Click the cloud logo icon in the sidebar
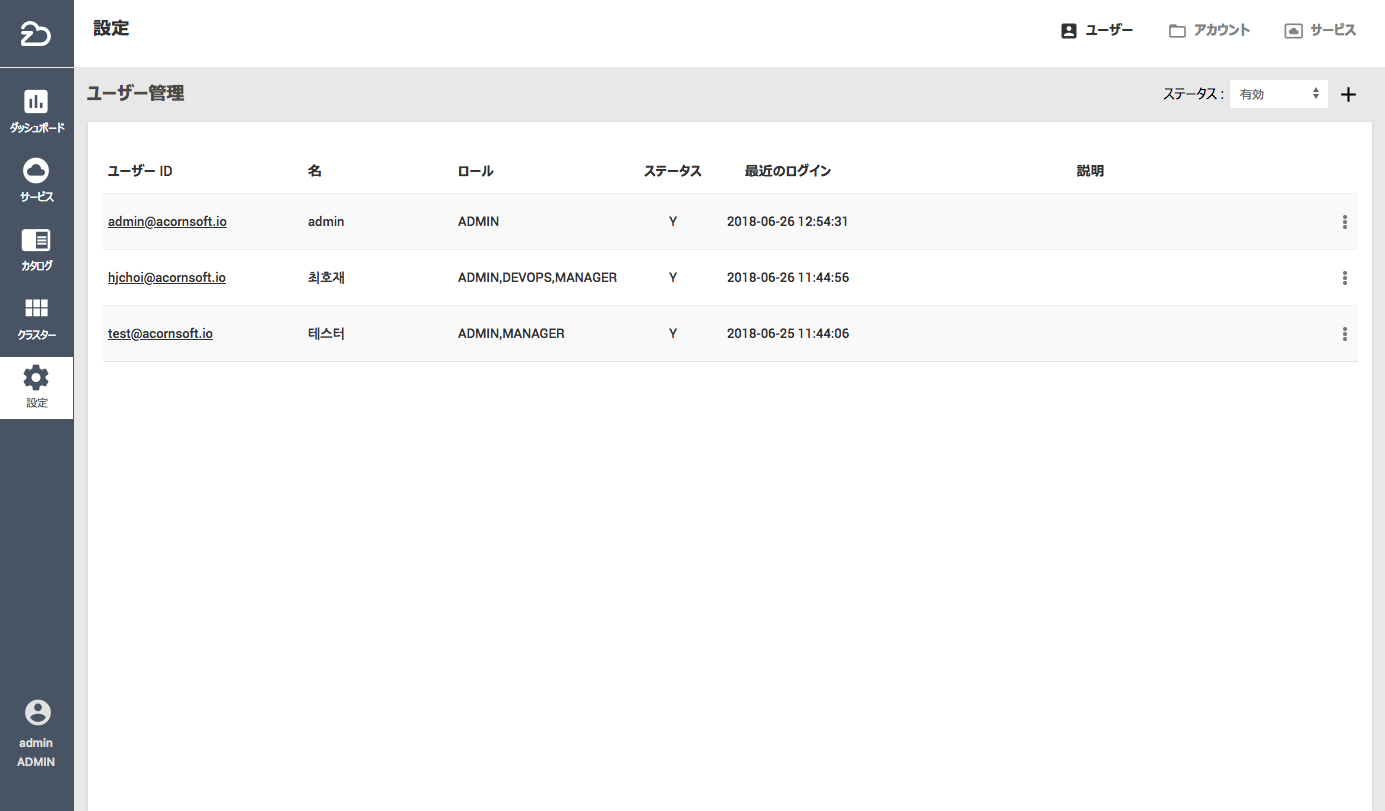Image resolution: width=1385 pixels, height=811 pixels. tap(36, 34)
